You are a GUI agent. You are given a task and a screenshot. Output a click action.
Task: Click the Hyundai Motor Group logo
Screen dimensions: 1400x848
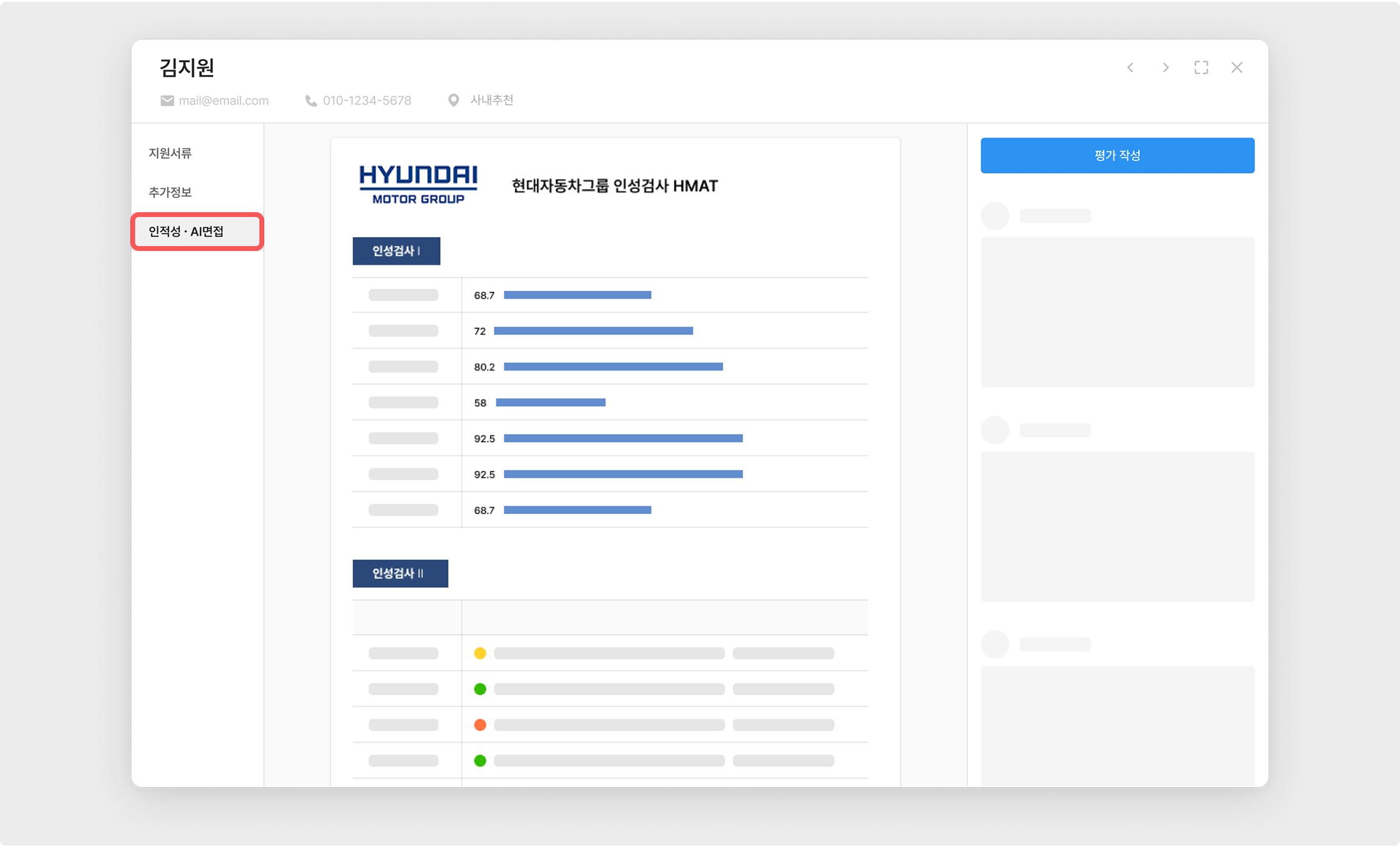tap(418, 184)
